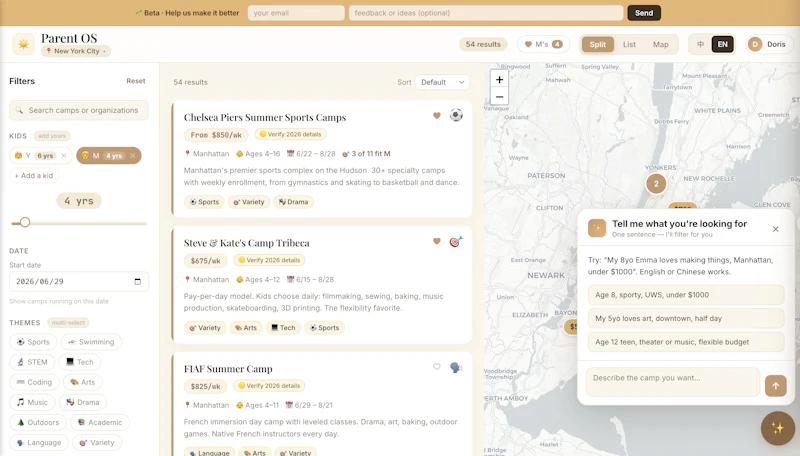Click in 'Describe the camp you want' box
Screen dimensions: 800x456
(672, 382)
